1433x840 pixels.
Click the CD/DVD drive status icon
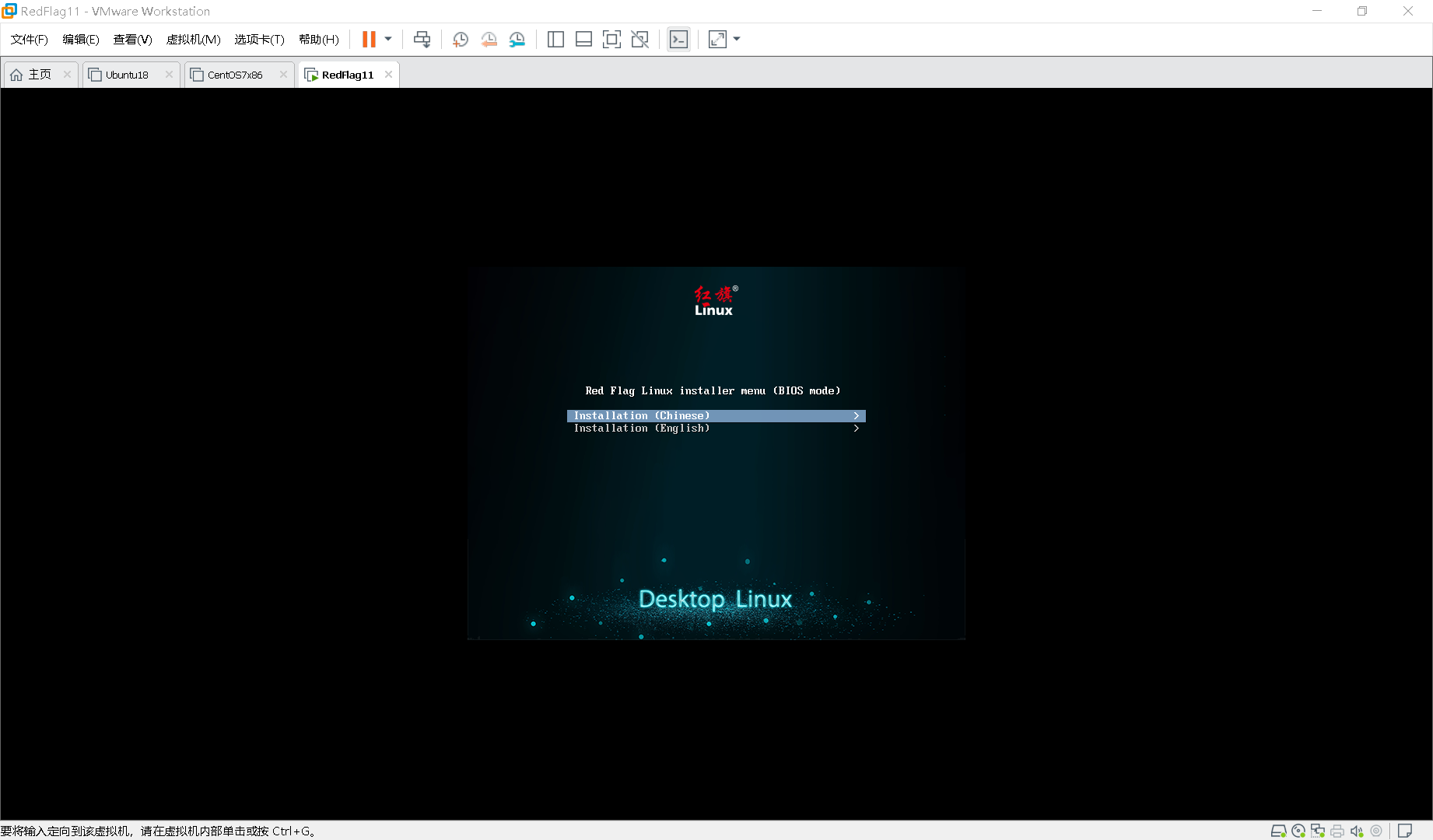point(1298,831)
